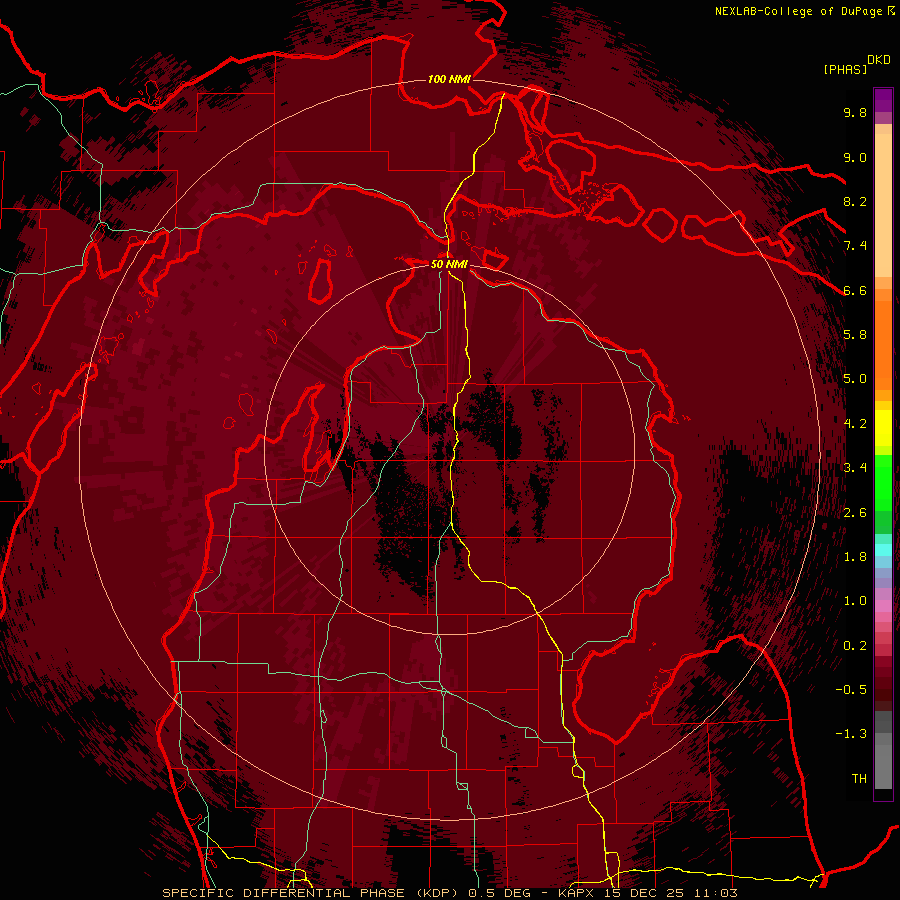Click the -0.5 legend value
Image resolution: width=900 pixels, height=900 pixels.
[851, 690]
